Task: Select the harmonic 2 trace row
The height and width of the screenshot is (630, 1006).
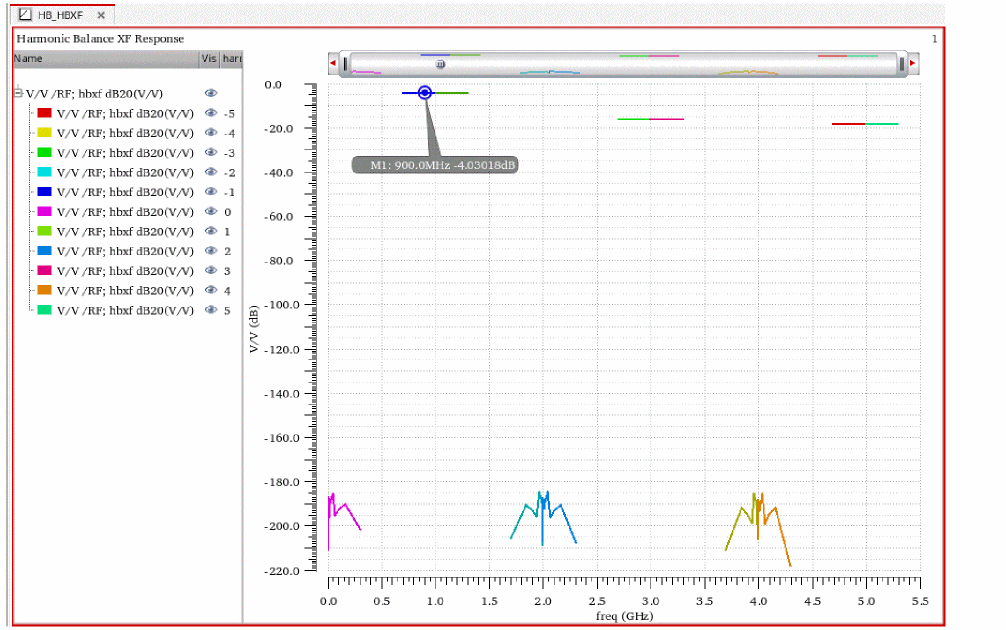Action: pos(125,251)
